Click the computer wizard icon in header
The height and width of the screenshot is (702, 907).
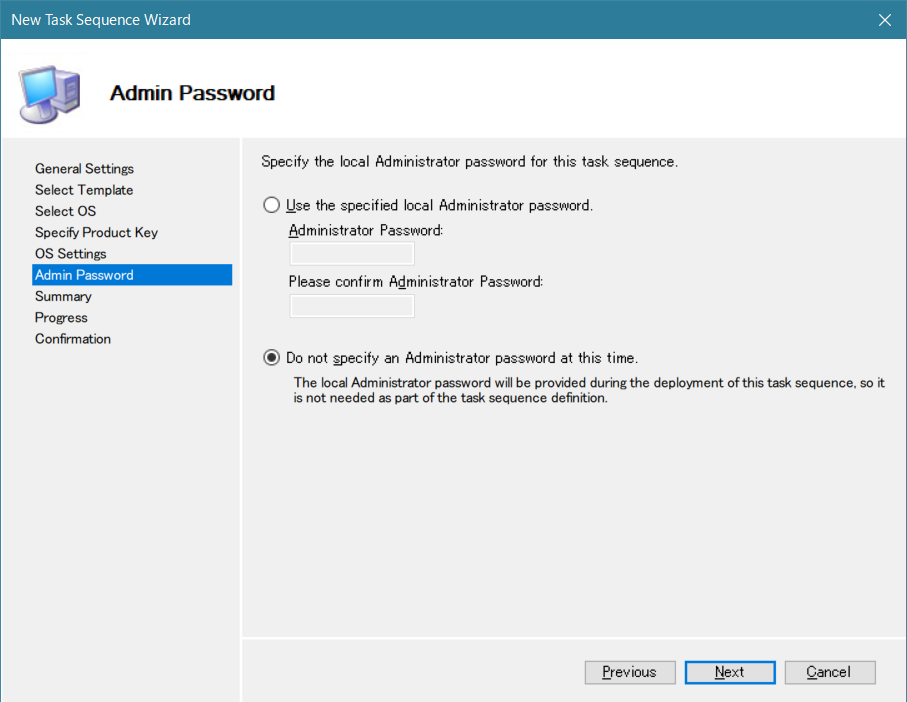click(x=50, y=93)
